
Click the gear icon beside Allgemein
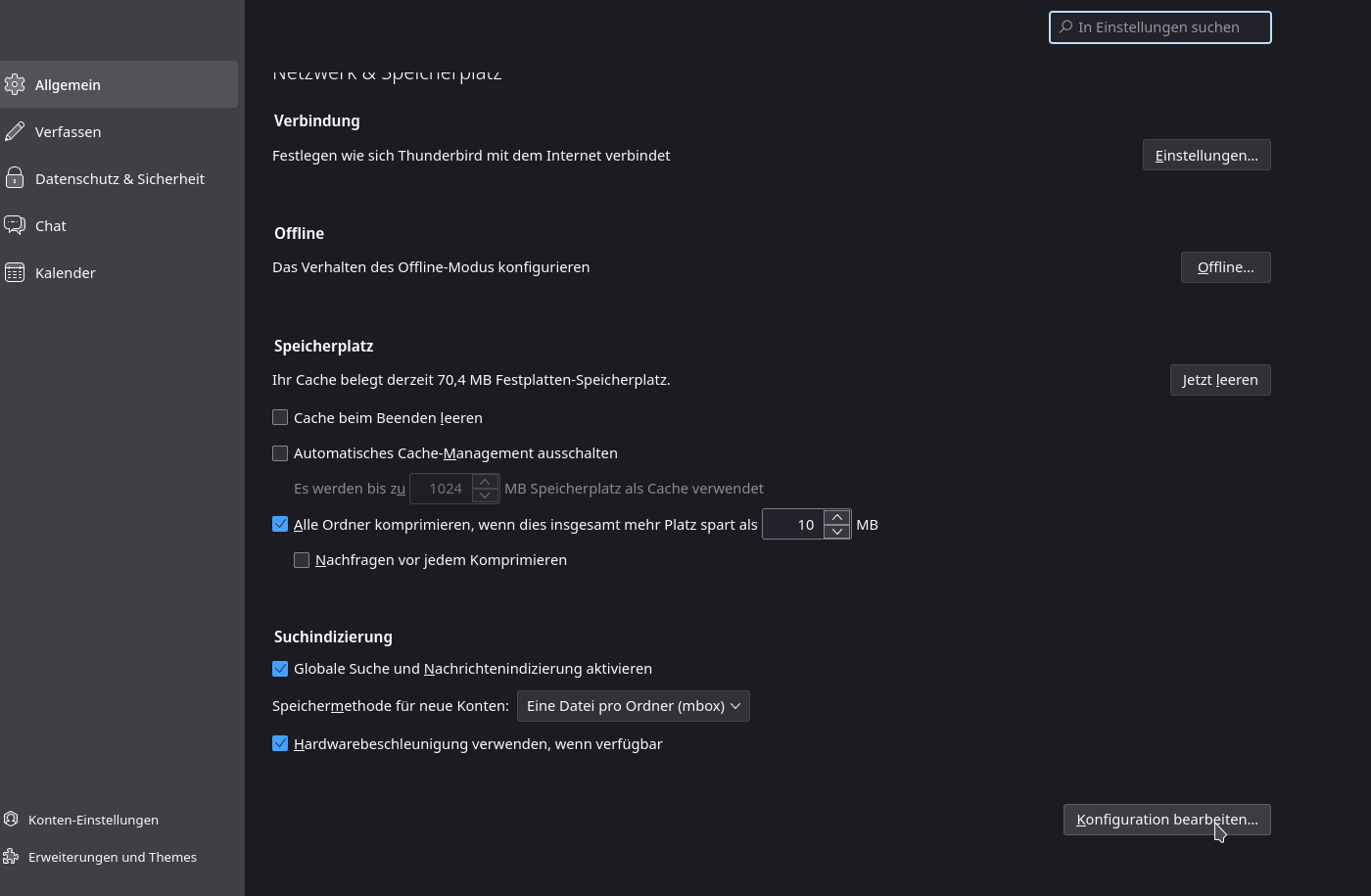15,84
